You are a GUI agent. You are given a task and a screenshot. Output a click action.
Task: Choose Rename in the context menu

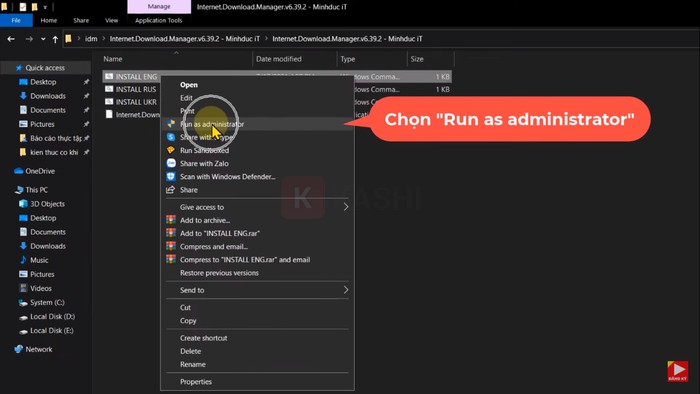(193, 364)
